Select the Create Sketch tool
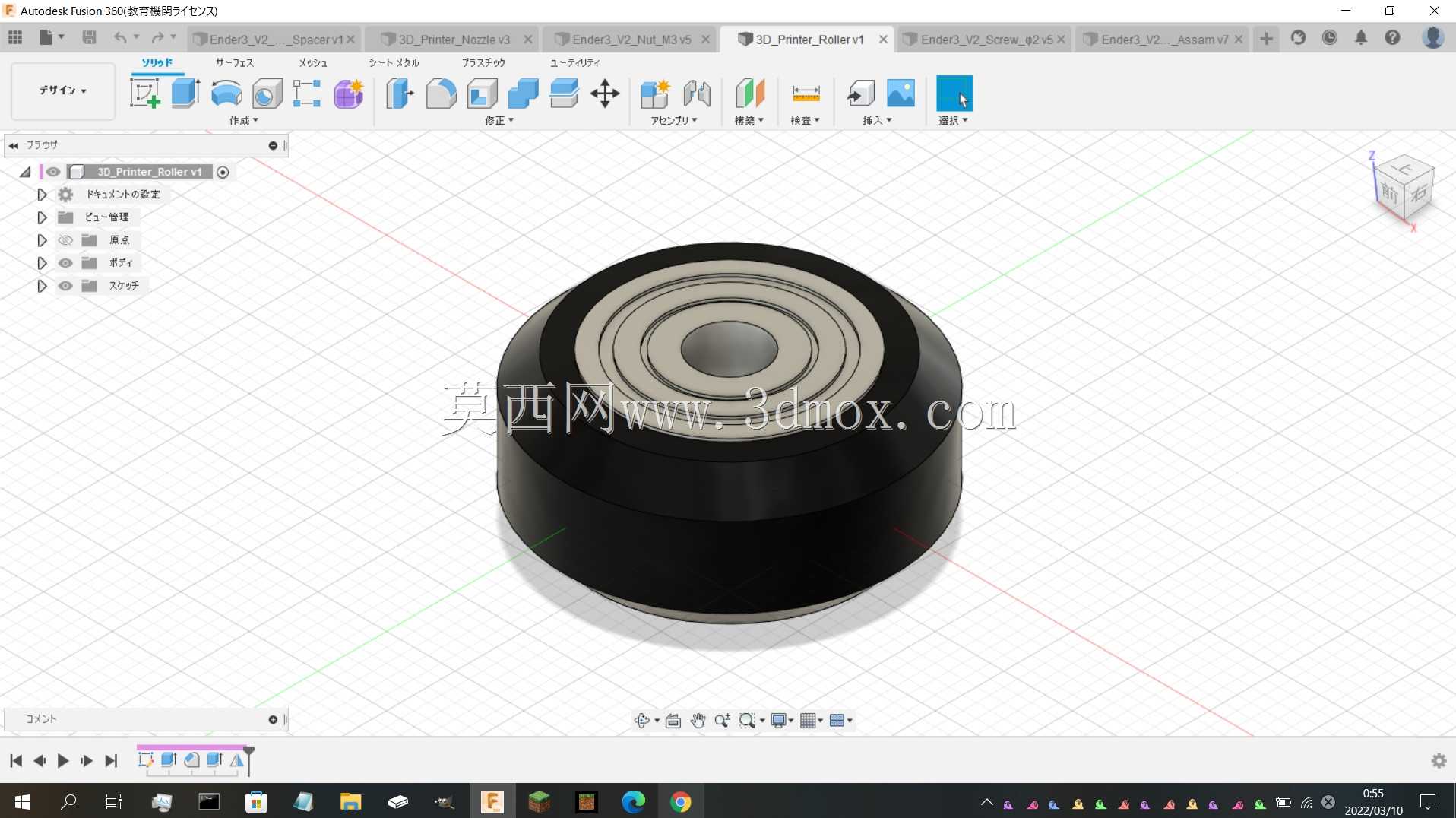Viewport: 1456px width, 818px height. 144,94
